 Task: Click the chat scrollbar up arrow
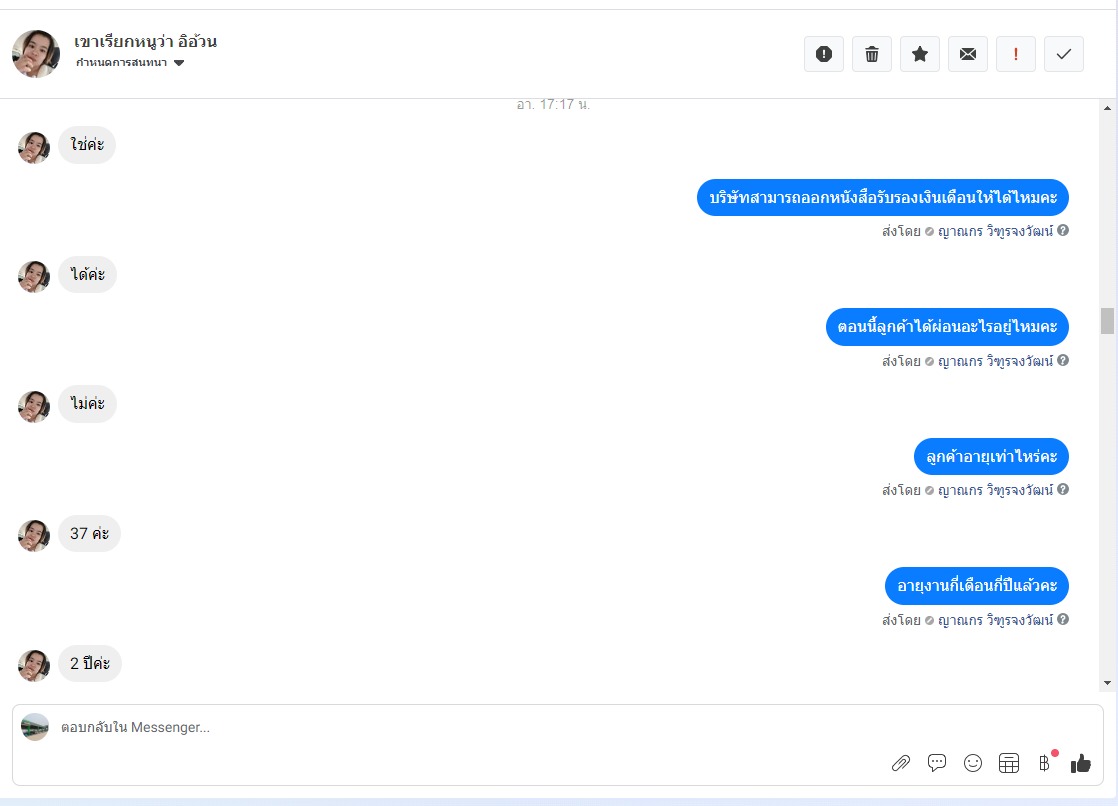(1107, 108)
